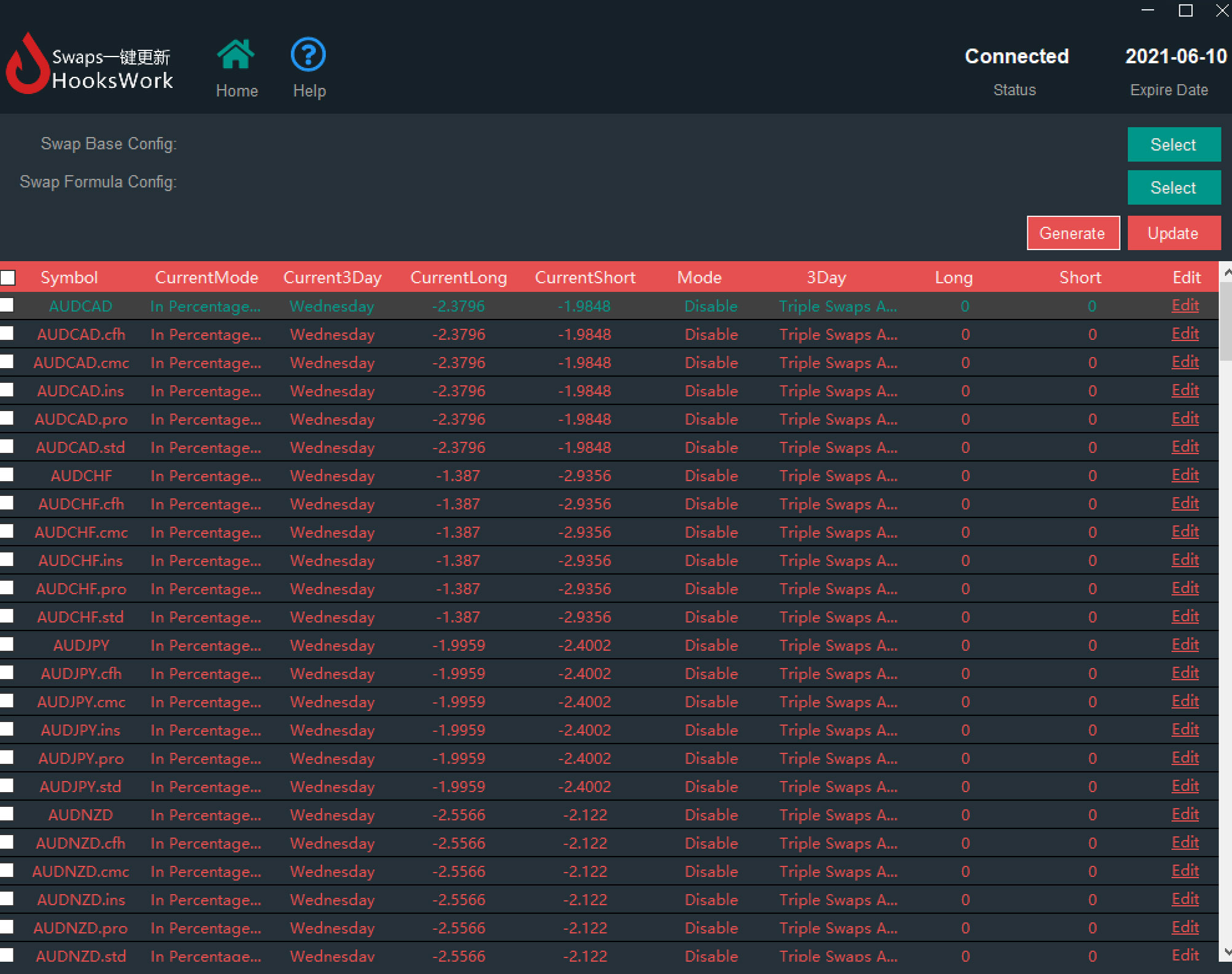Screen dimensions: 1232x974
Task: Select the AUDCAD.pro symbol cell
Action: coord(81,419)
